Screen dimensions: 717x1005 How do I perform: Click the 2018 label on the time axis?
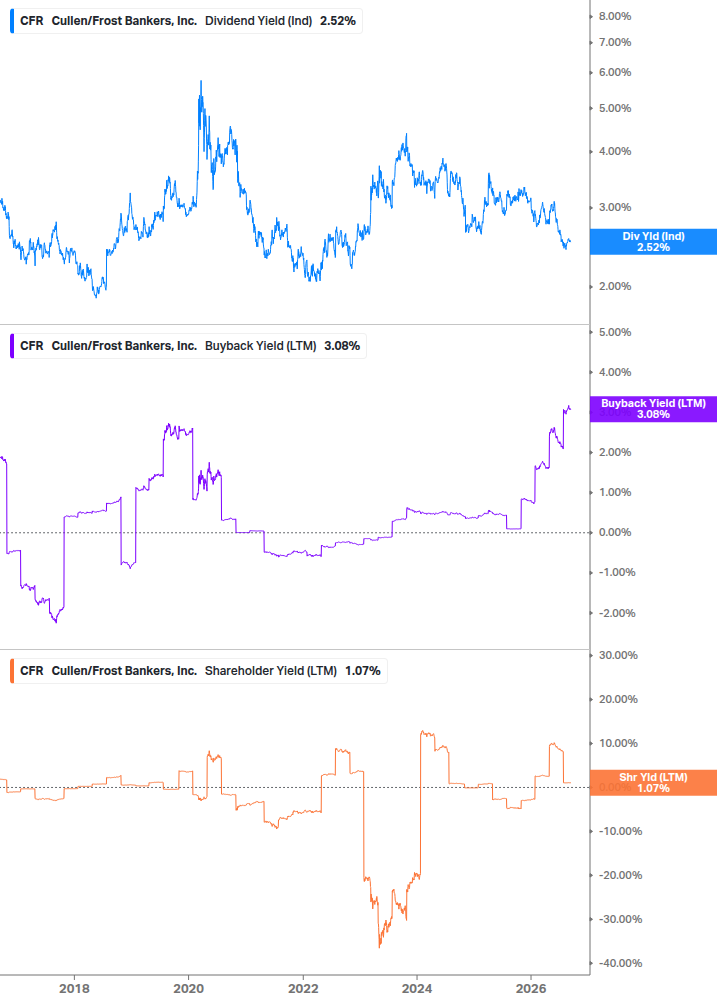tap(74, 988)
